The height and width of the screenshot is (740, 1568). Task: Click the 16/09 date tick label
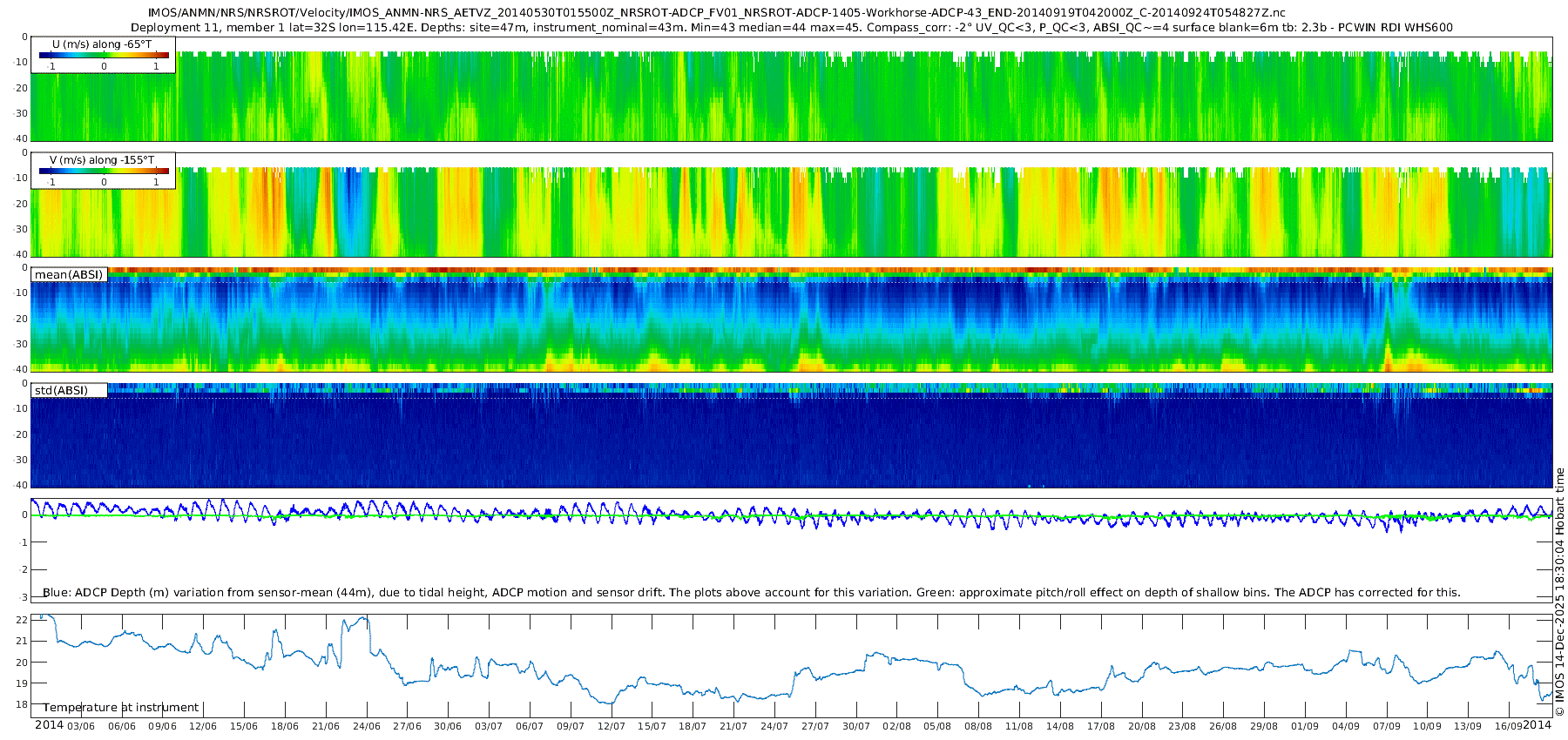coord(1509,726)
